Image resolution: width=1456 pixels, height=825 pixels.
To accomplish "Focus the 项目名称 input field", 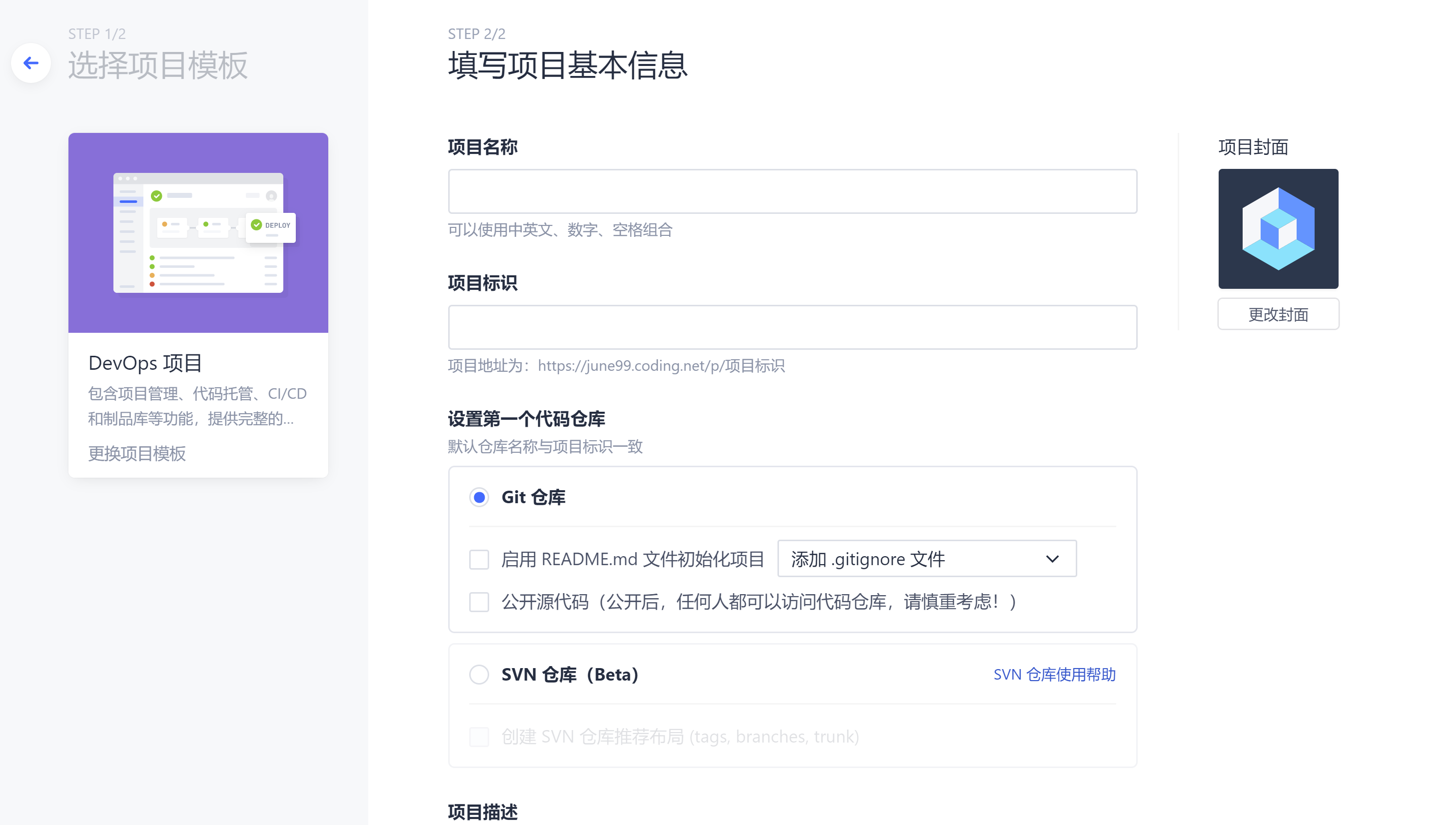I will pyautogui.click(x=792, y=191).
